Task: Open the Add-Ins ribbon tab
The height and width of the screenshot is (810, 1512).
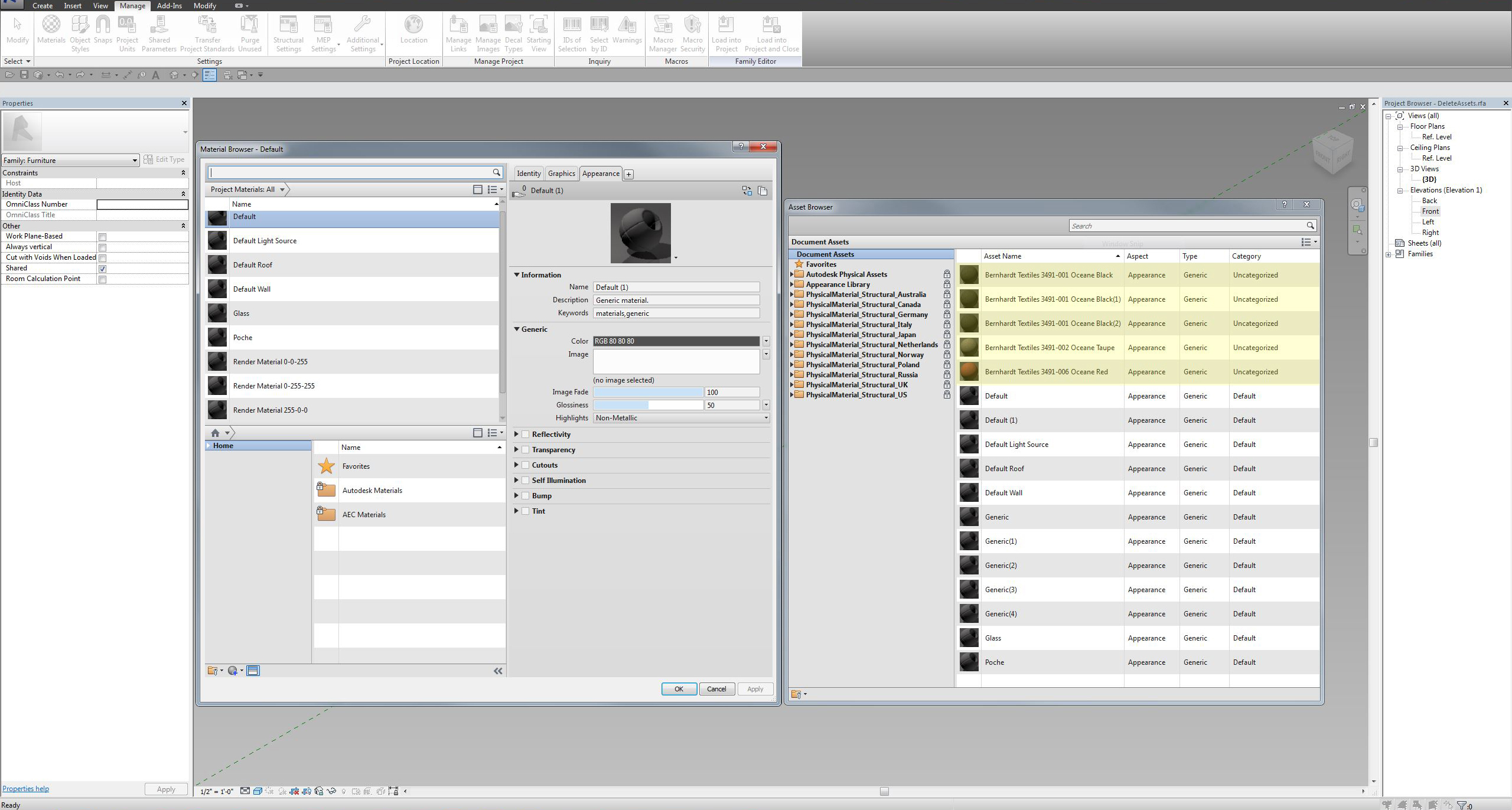Action: (x=169, y=6)
